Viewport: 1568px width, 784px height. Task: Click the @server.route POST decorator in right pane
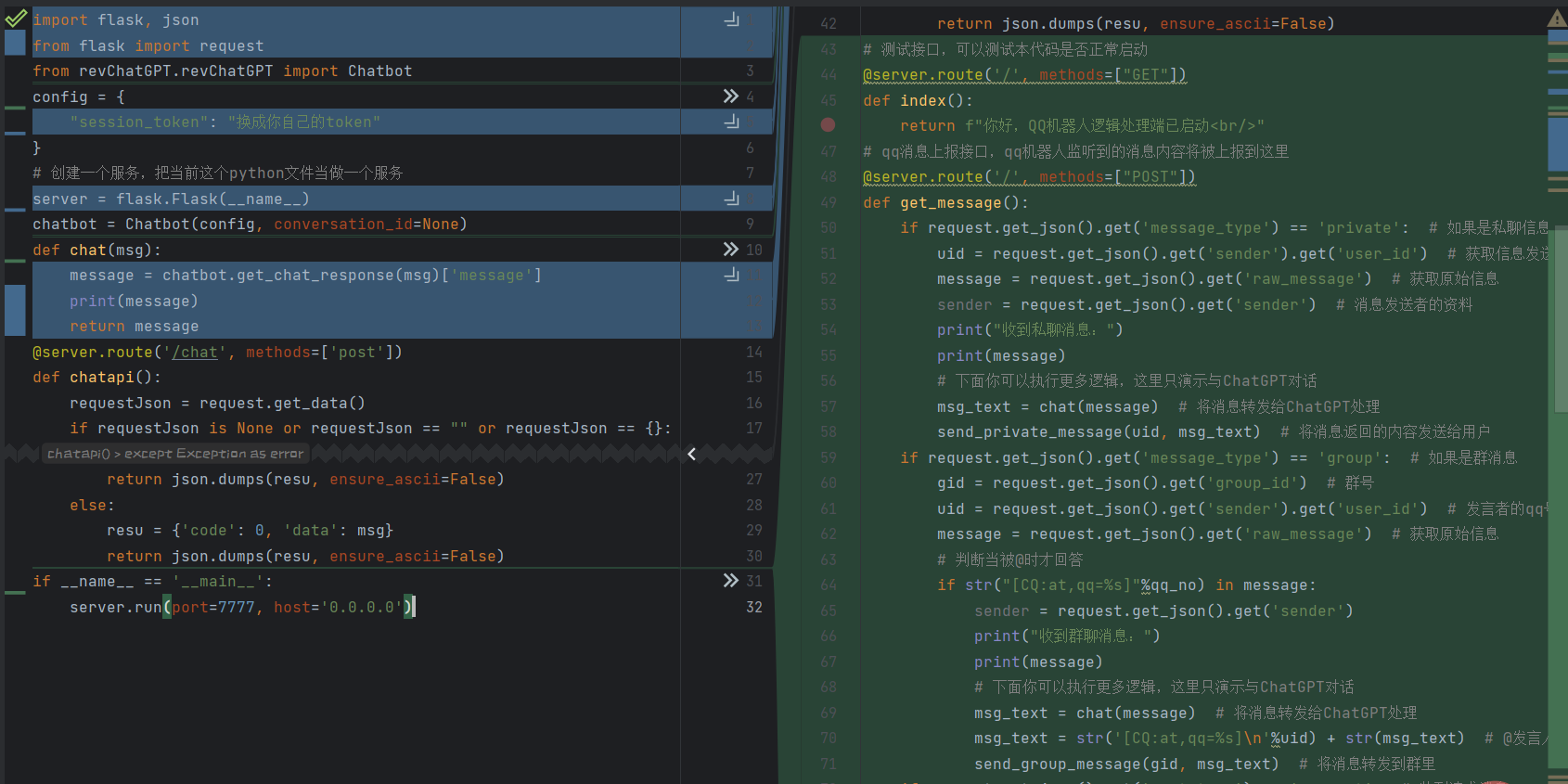(1030, 177)
